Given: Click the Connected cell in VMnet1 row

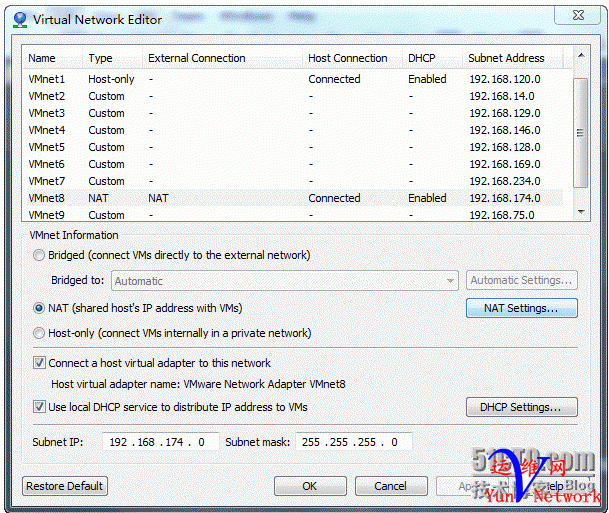Looking at the screenshot, I should click(x=334, y=79).
